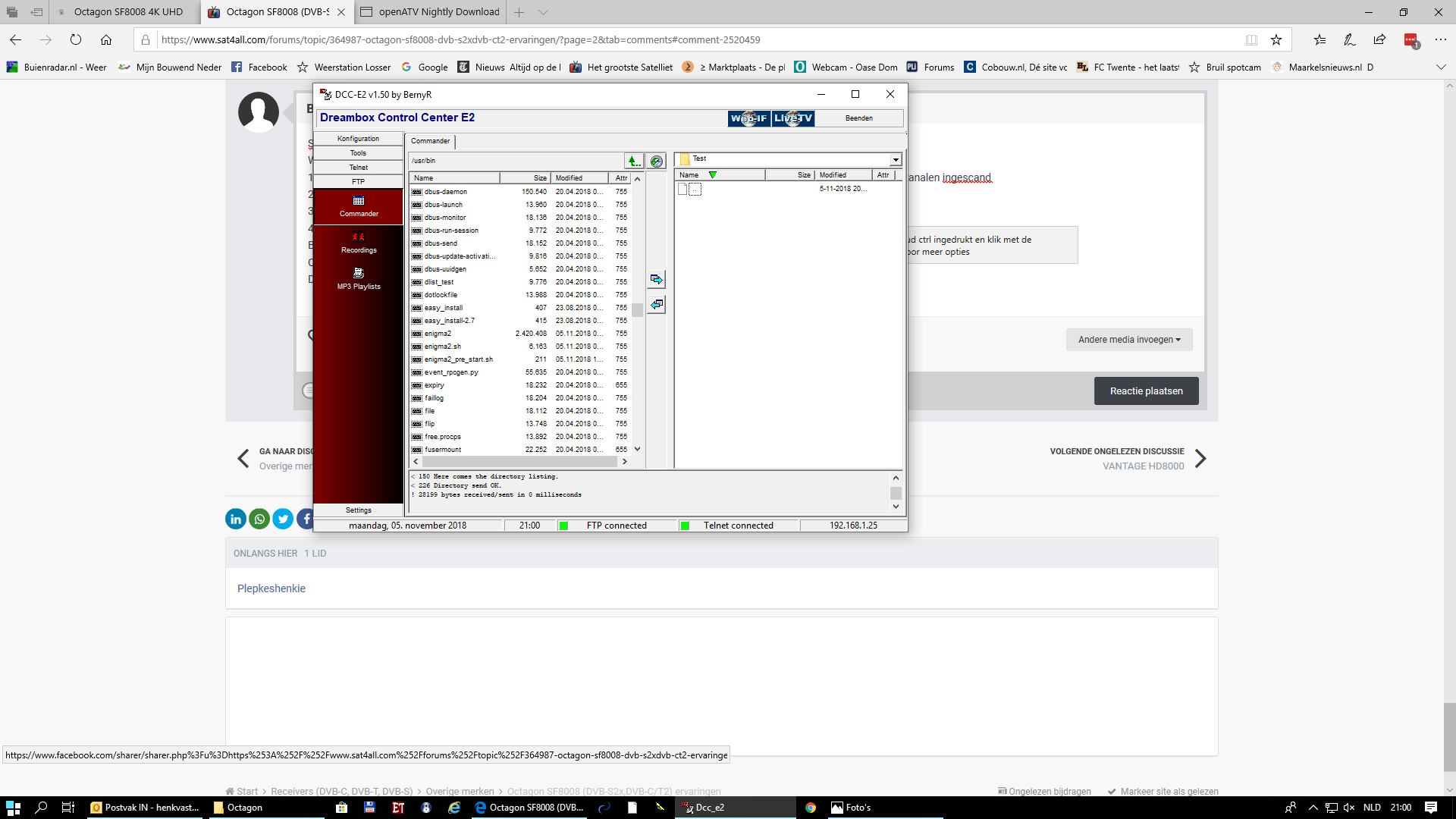
Task: Copy selected file to the right panel
Action: click(657, 280)
